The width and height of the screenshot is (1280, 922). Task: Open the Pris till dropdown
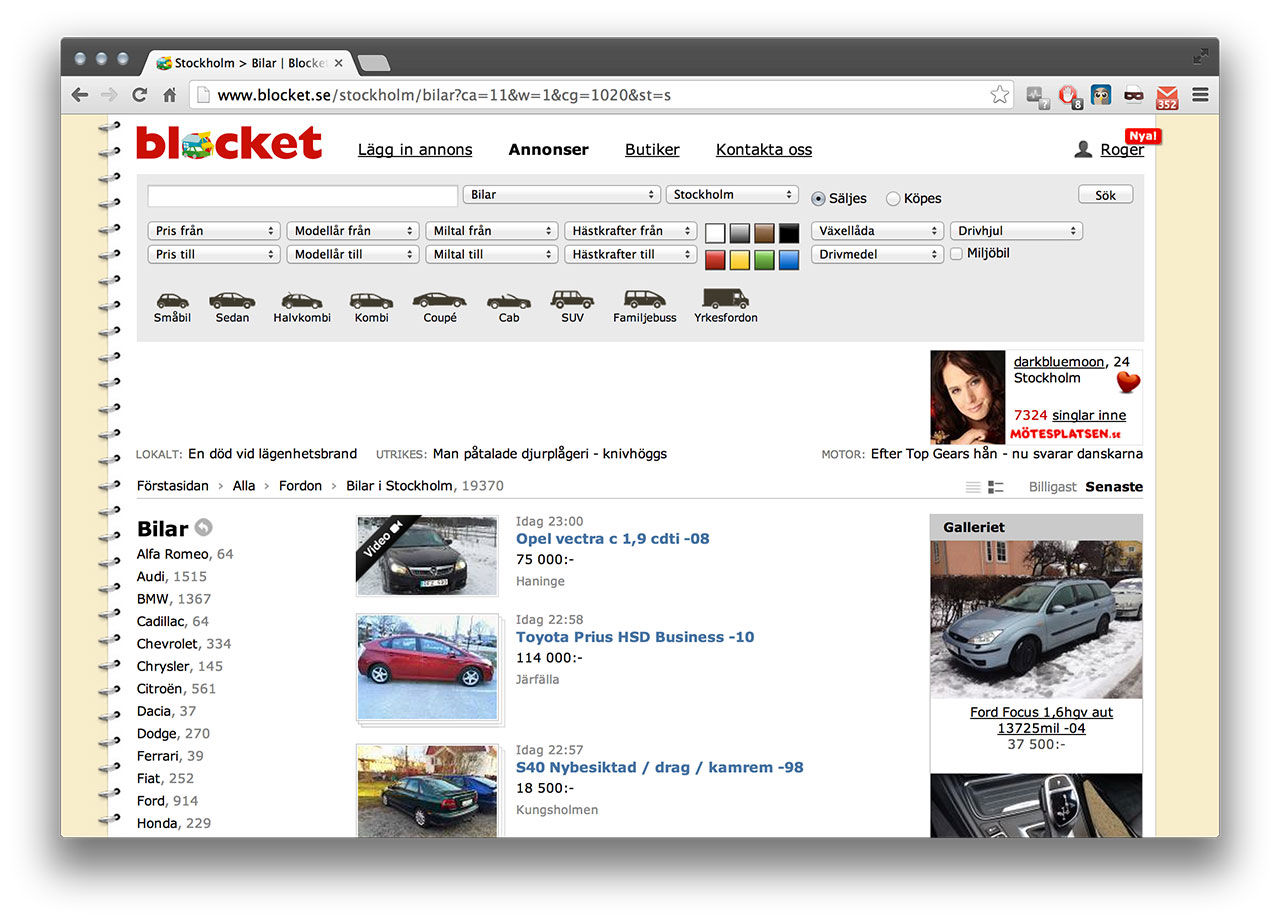tap(213, 255)
